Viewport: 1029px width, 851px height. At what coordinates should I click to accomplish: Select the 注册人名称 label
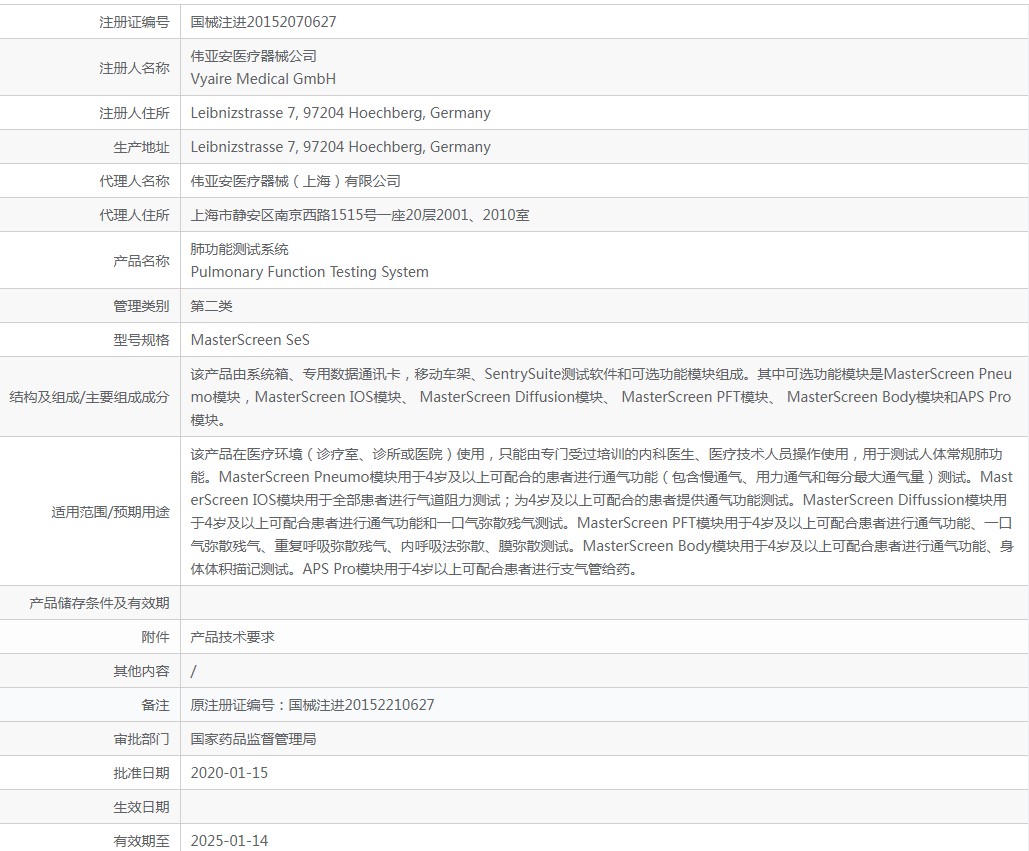pyautogui.click(x=134, y=68)
